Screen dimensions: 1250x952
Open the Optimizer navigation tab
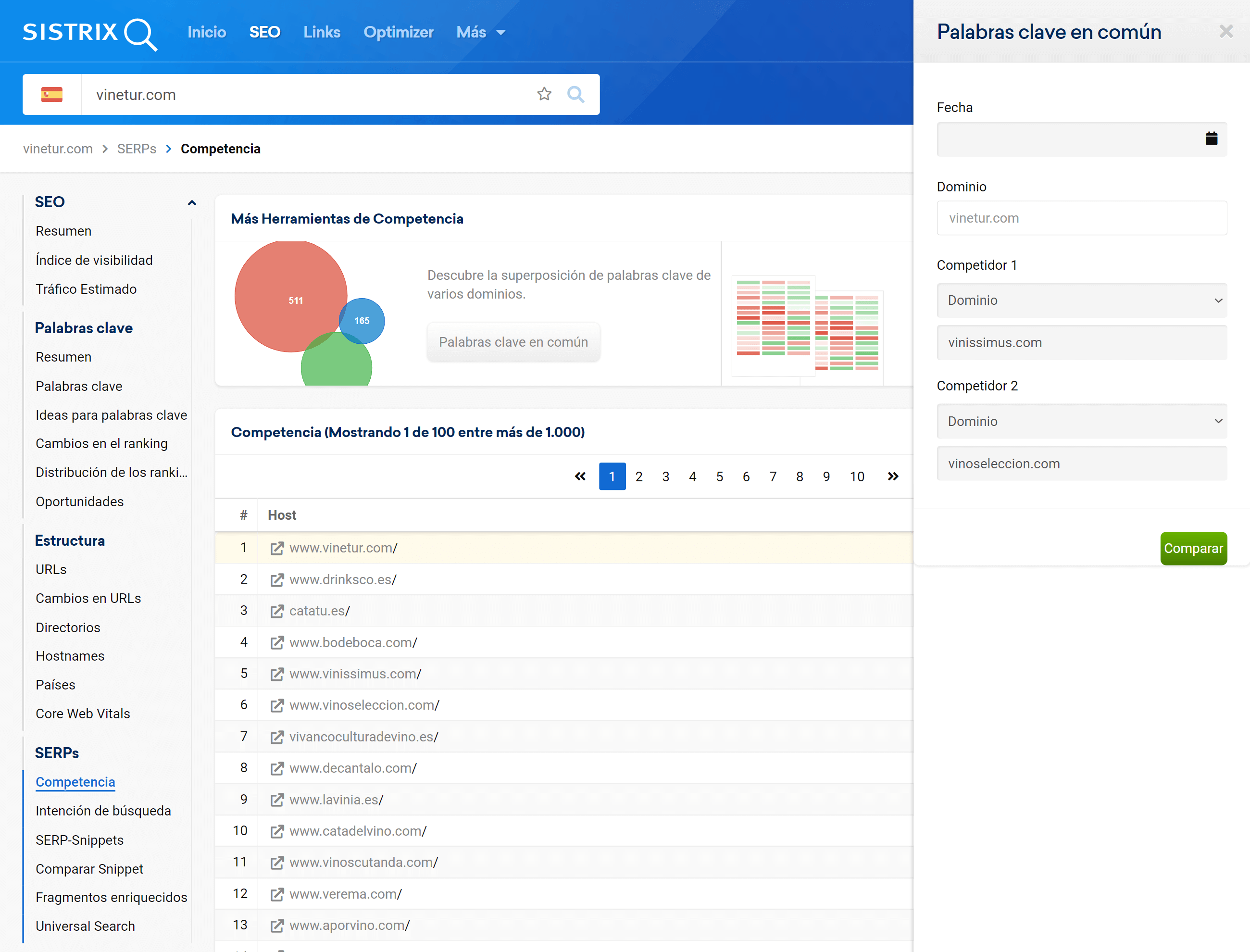[x=398, y=32]
